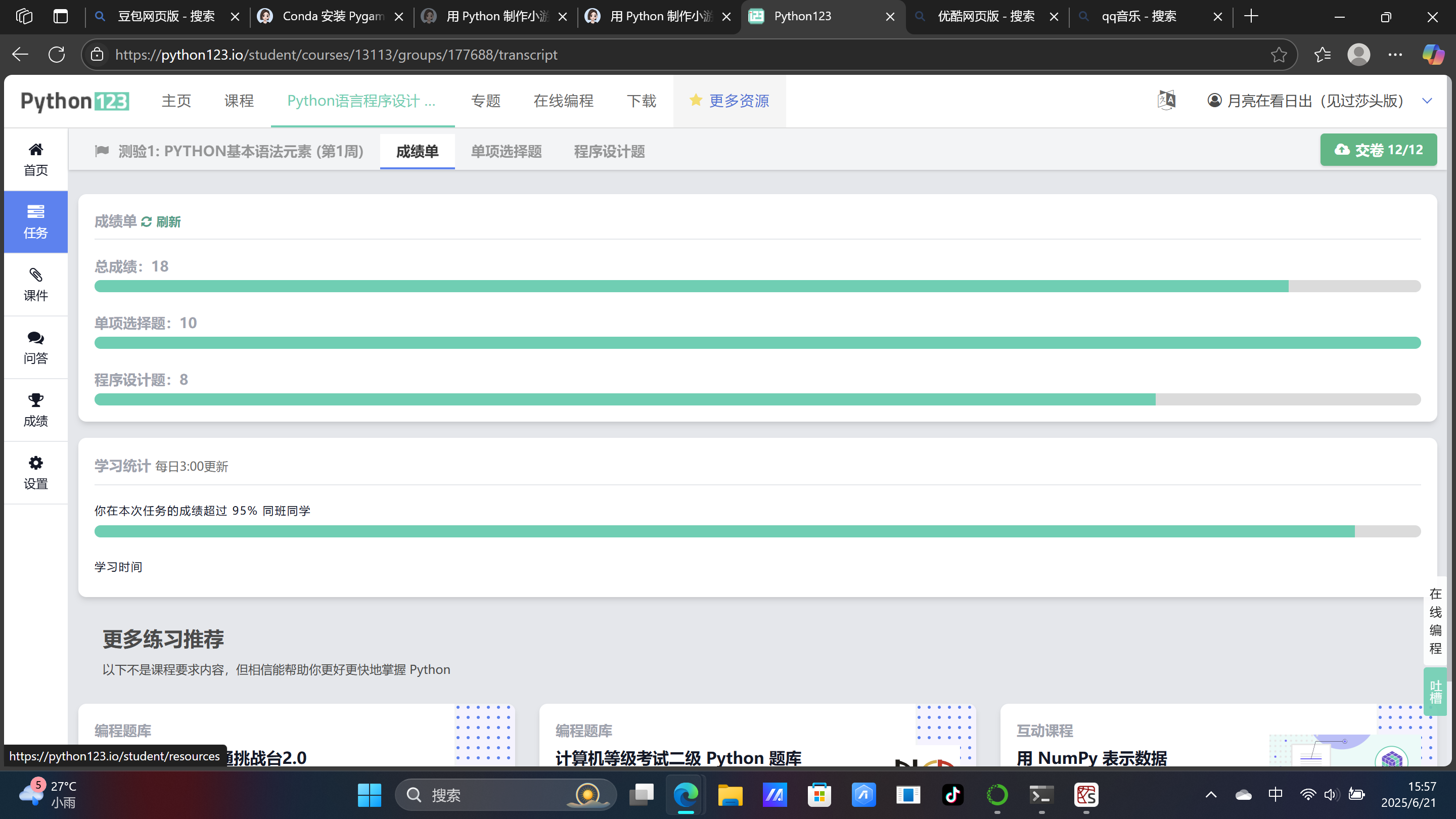Add page to favorites with star icon
Screen dimensions: 1456x819
click(1279, 55)
